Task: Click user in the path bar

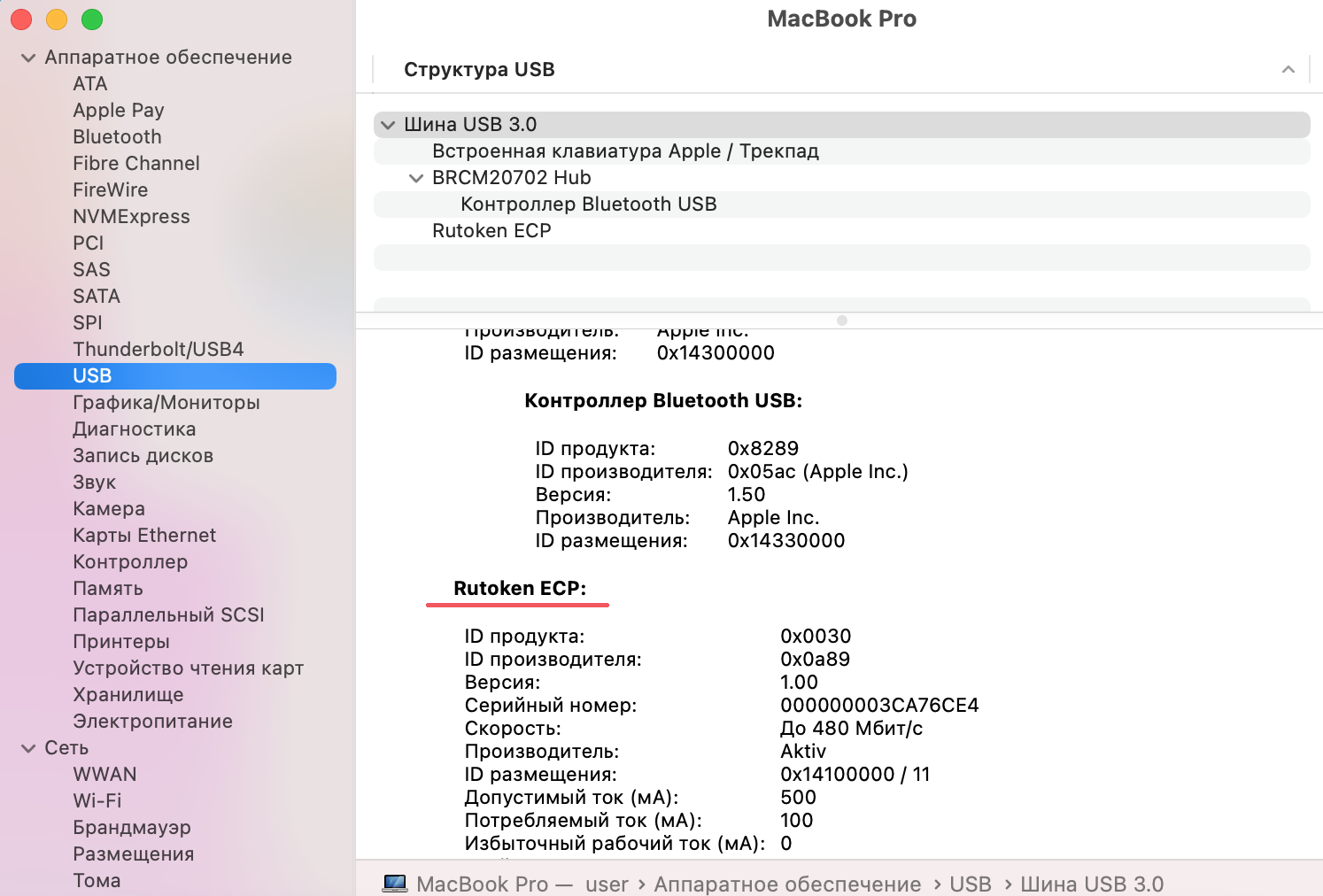Action: coord(607,884)
